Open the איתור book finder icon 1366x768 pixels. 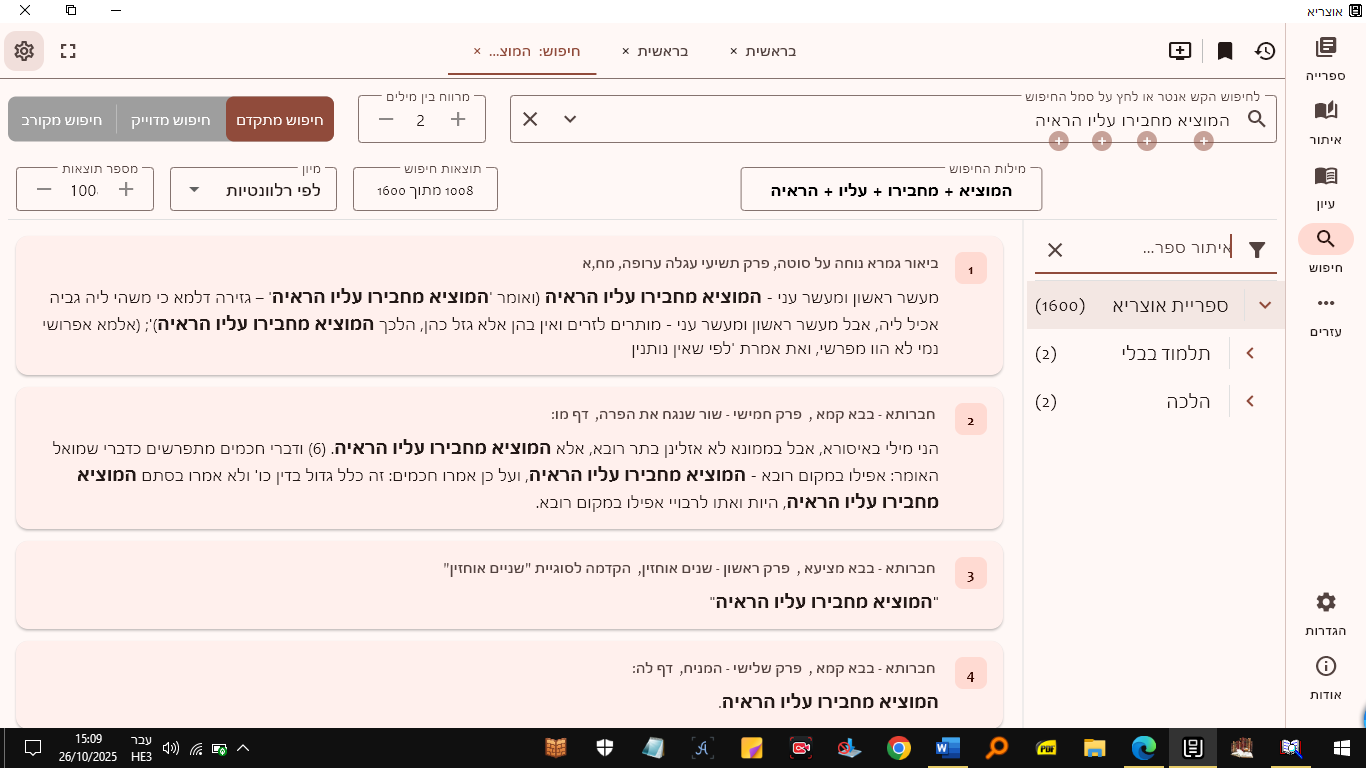(x=1325, y=121)
